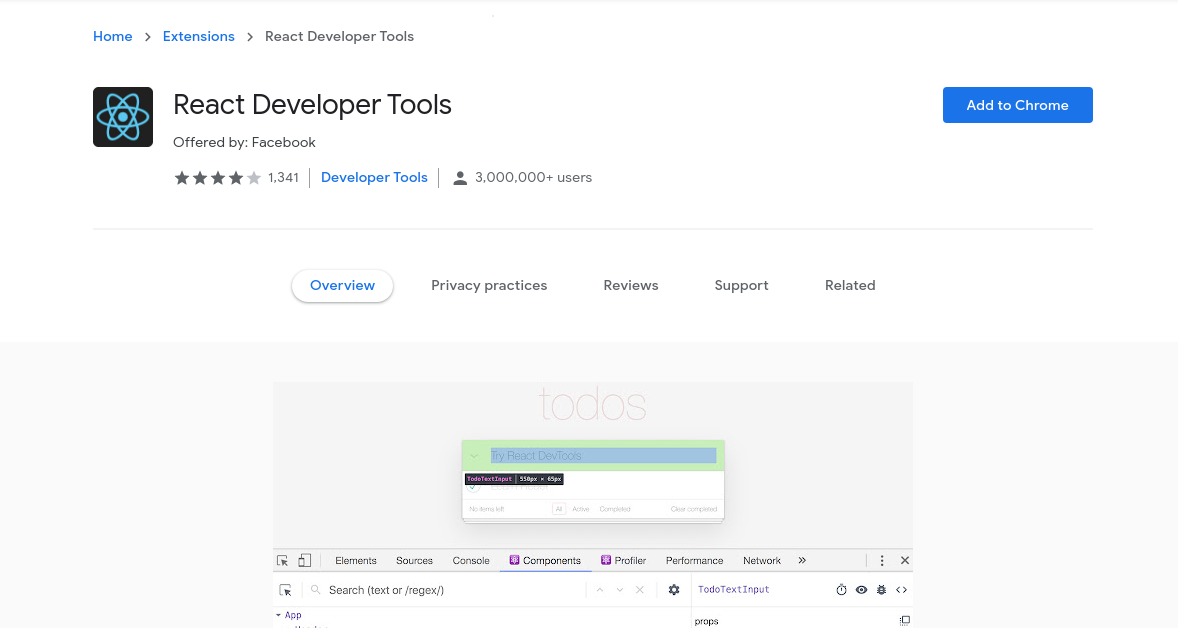Screen dimensions: 1178x628
Task: Open the Developer Tools category link
Action: (374, 177)
